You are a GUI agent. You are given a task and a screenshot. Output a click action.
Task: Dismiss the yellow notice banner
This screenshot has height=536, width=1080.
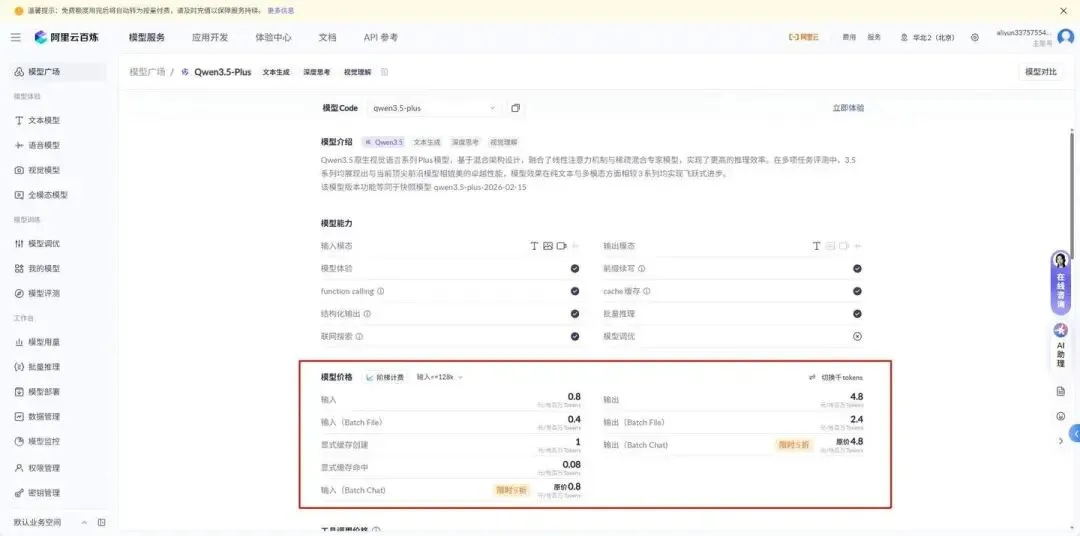click(x=1063, y=11)
